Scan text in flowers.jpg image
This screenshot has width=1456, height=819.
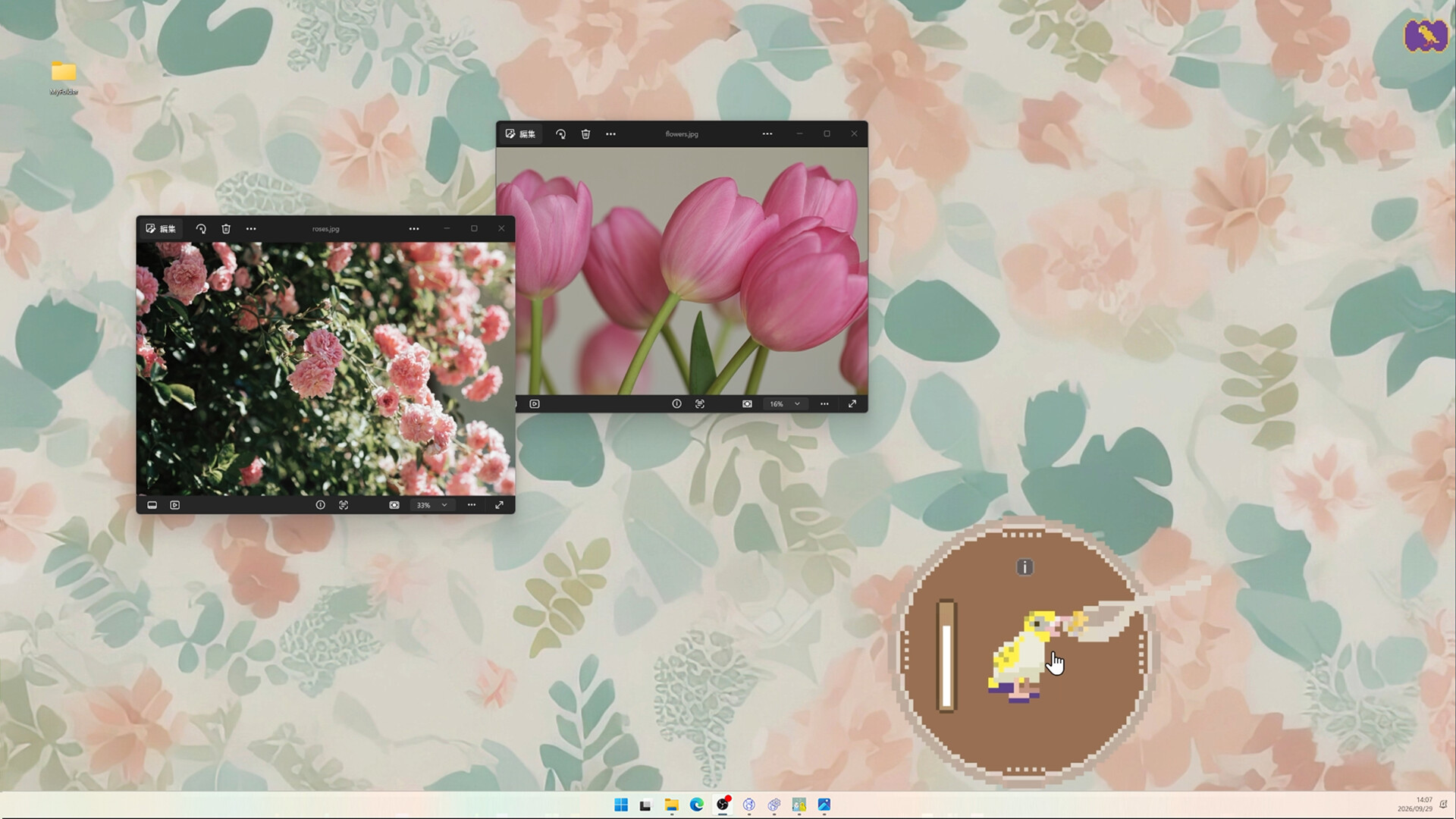[x=700, y=404]
